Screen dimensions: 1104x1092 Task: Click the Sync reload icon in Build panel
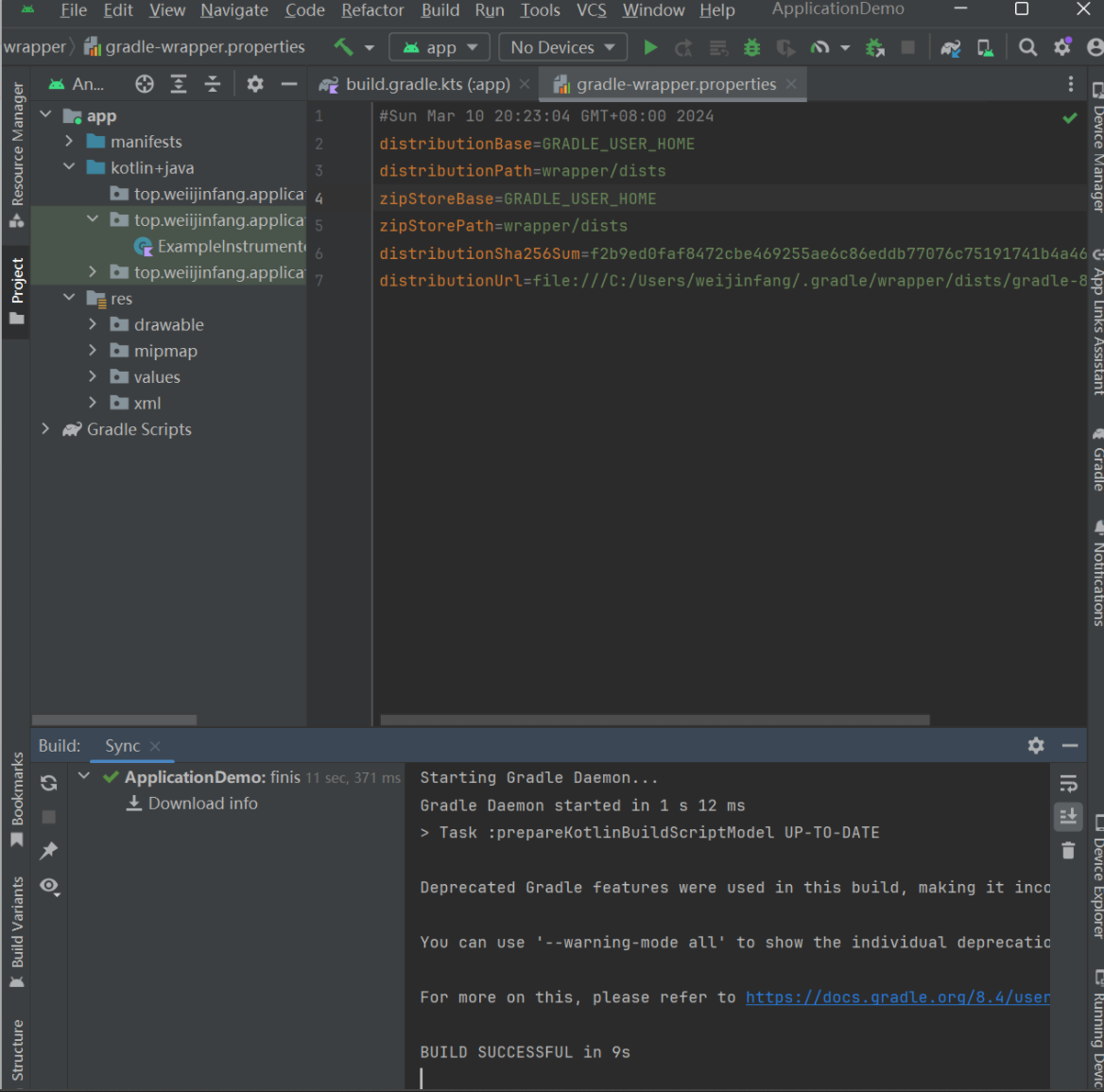coord(48,783)
